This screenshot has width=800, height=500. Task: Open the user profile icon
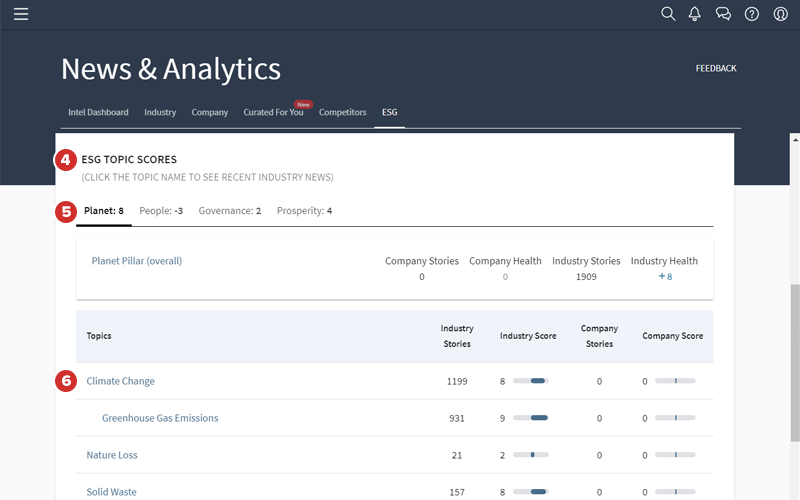(x=780, y=14)
